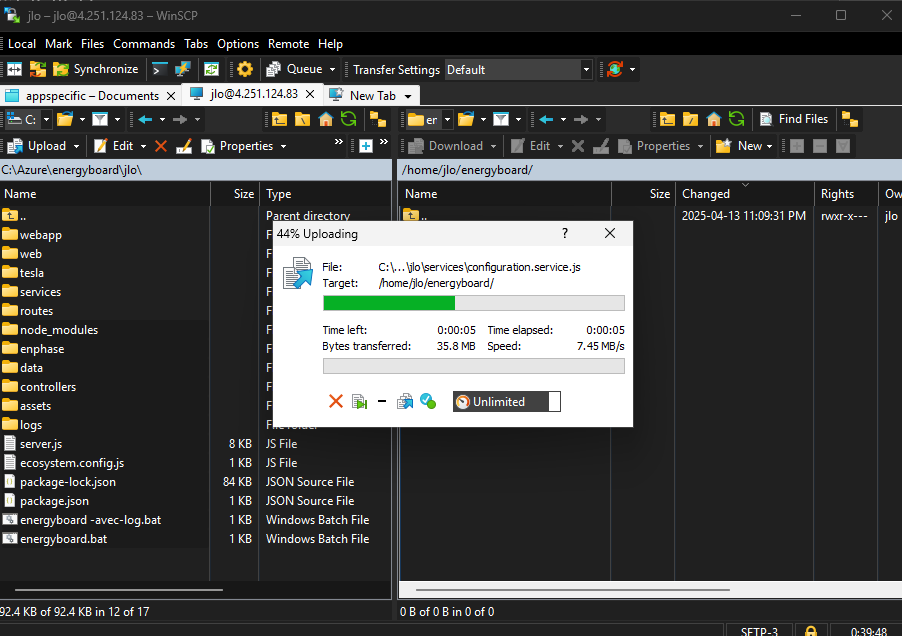902x636 pixels.
Task: Click the blue plus Select Files icon in local toolbar
Action: coord(366,146)
